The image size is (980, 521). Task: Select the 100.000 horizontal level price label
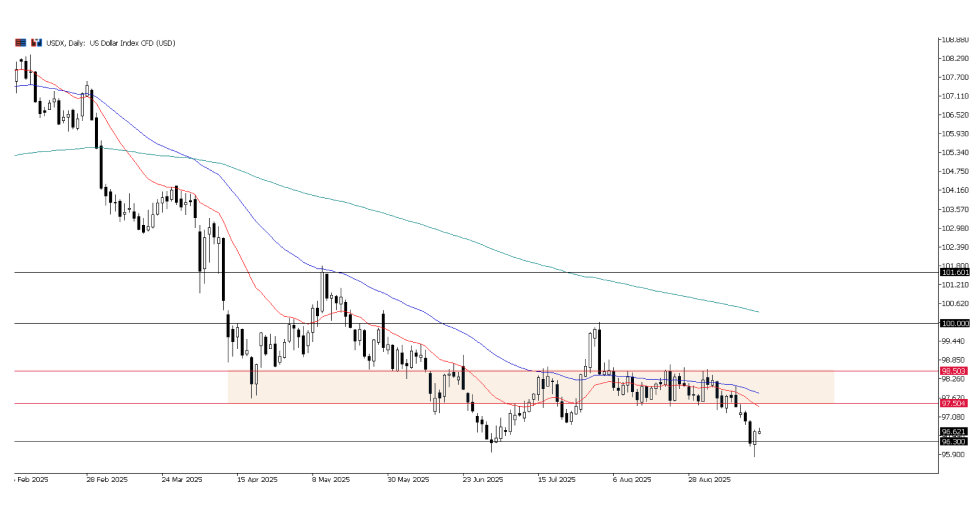[953, 323]
